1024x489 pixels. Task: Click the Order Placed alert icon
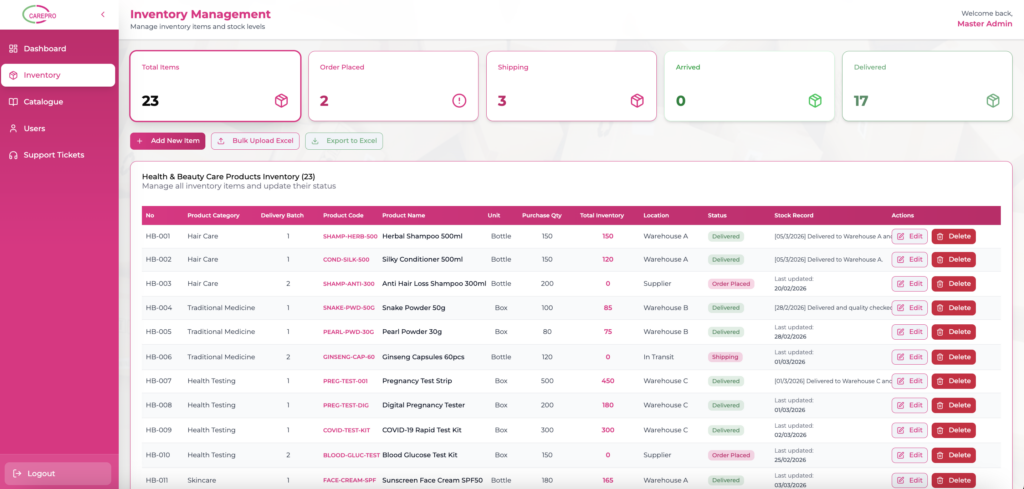tap(459, 100)
